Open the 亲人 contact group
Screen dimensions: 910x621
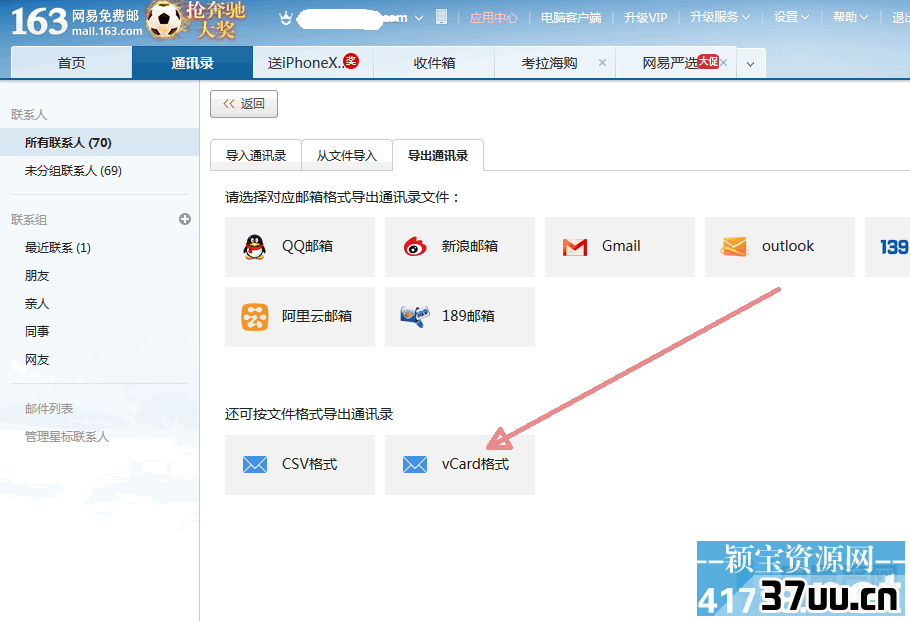pyautogui.click(x=37, y=304)
